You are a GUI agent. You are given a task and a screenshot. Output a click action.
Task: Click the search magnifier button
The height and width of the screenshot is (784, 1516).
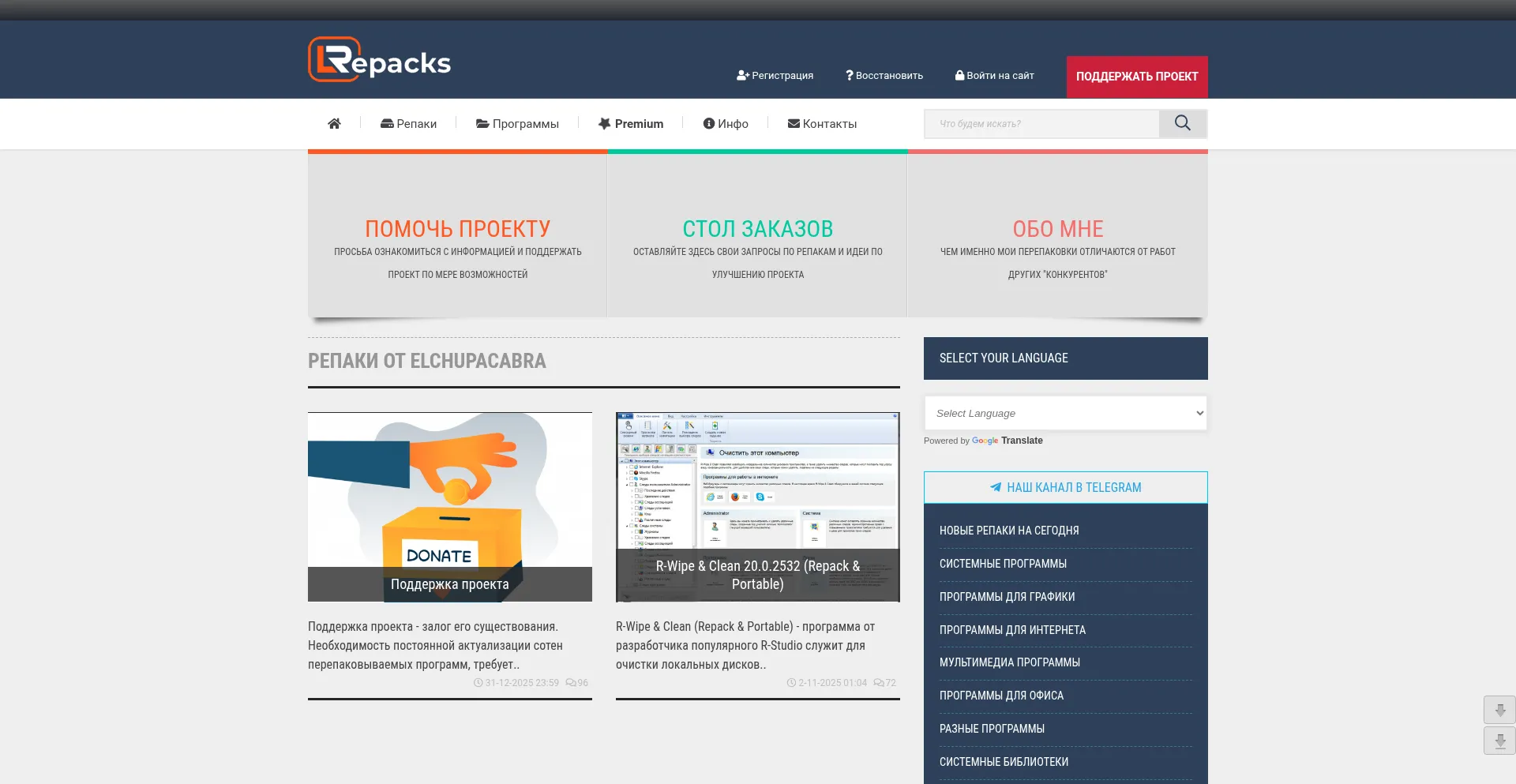point(1183,123)
